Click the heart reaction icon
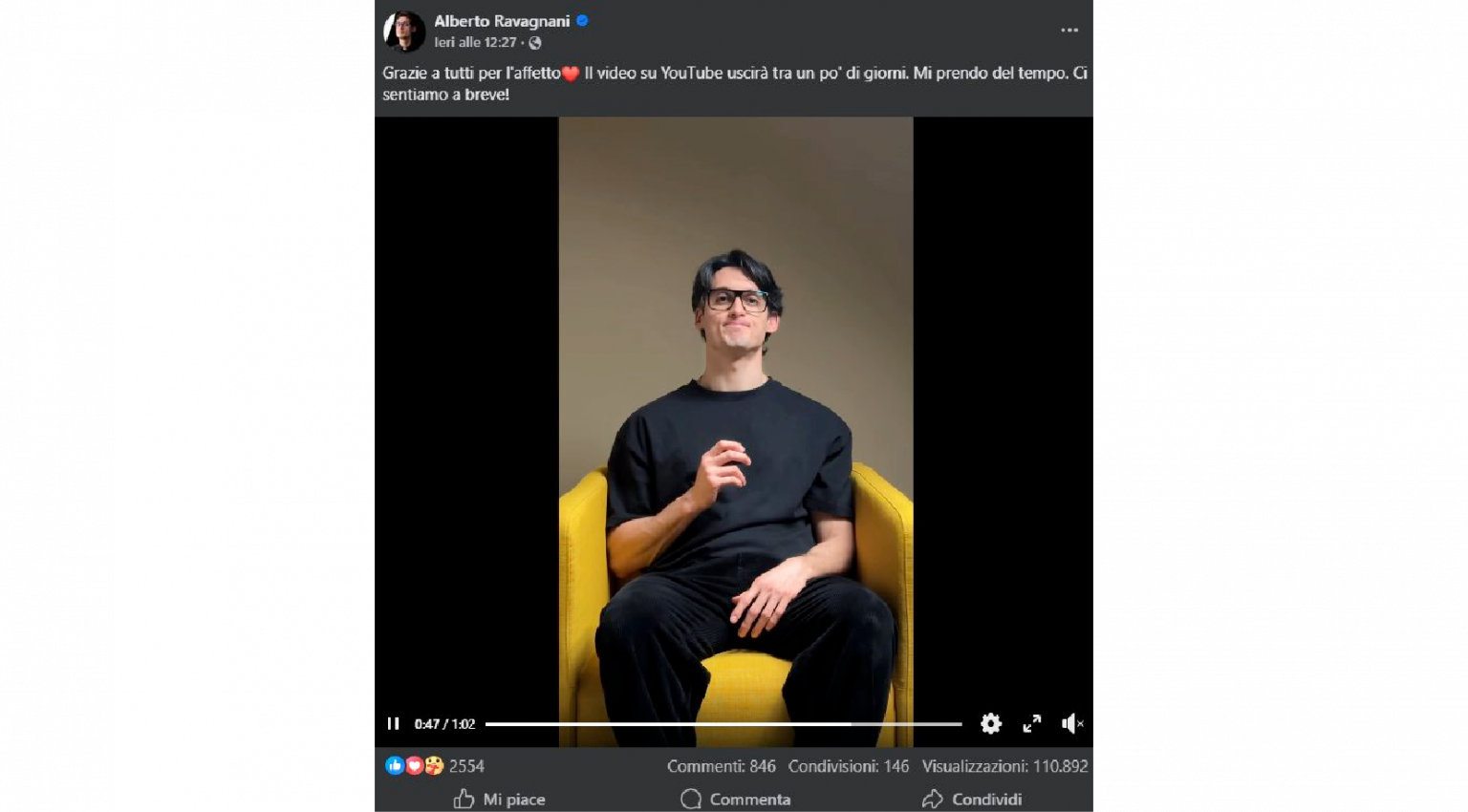 click(414, 765)
